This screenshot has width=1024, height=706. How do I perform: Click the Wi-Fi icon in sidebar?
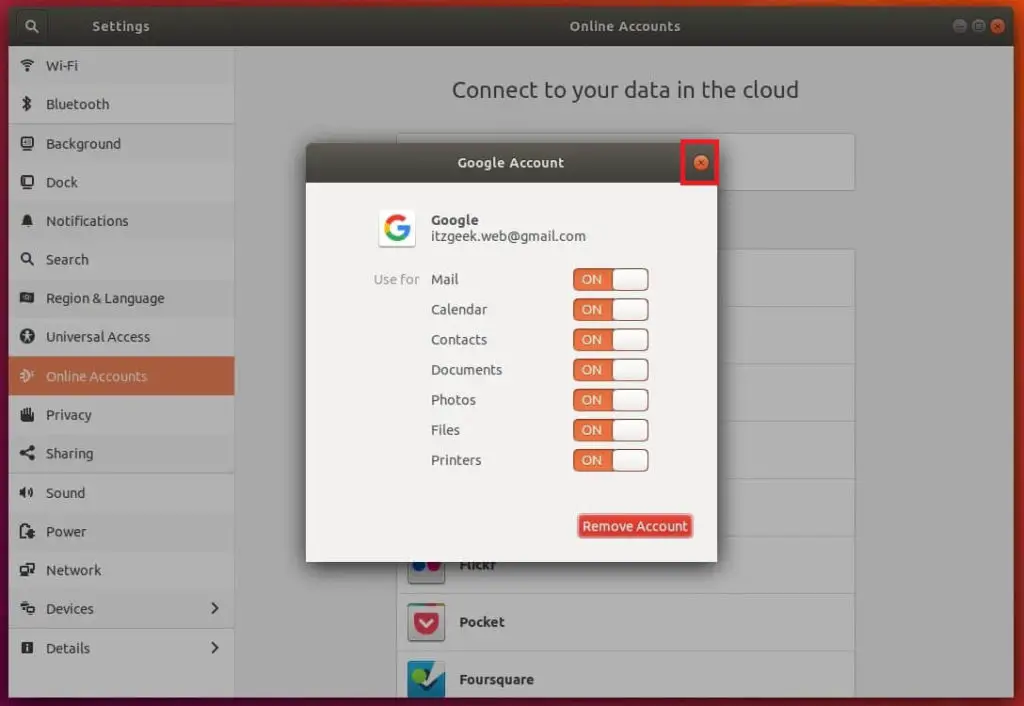coord(27,65)
